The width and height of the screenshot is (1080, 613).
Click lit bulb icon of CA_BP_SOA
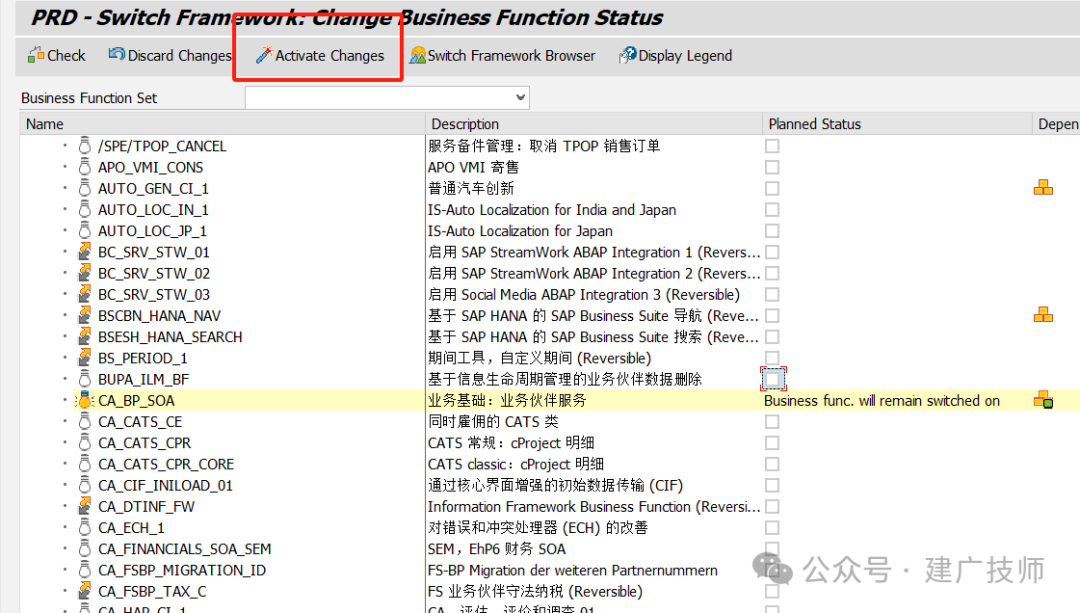84,400
